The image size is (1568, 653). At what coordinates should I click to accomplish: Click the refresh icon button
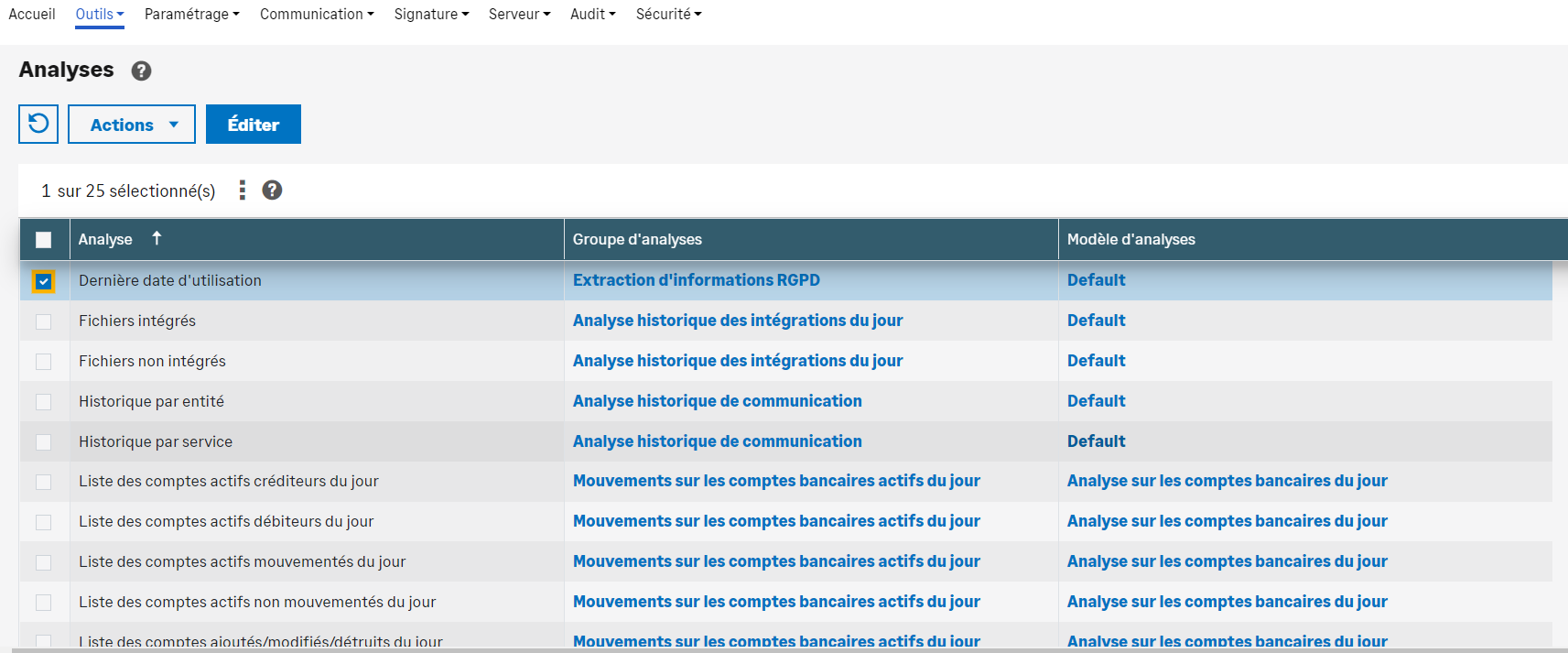coord(38,124)
